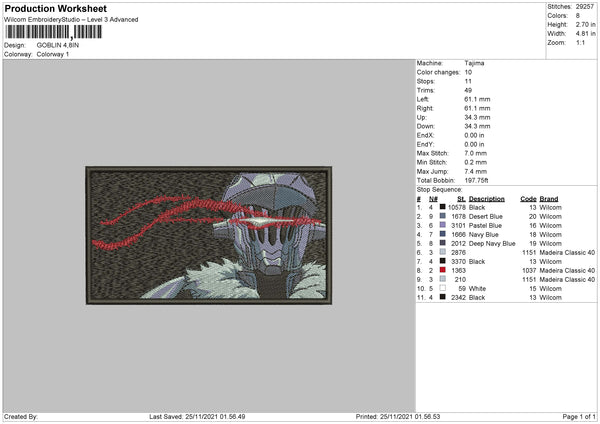This screenshot has width=600, height=424.
Task: Select the Machine value Tajima
Action: click(x=474, y=63)
